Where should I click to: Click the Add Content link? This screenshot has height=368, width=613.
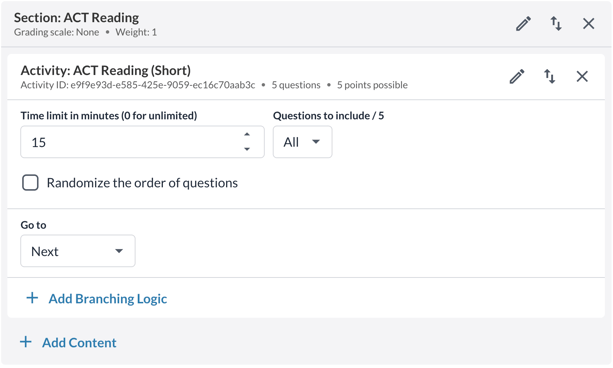(79, 343)
